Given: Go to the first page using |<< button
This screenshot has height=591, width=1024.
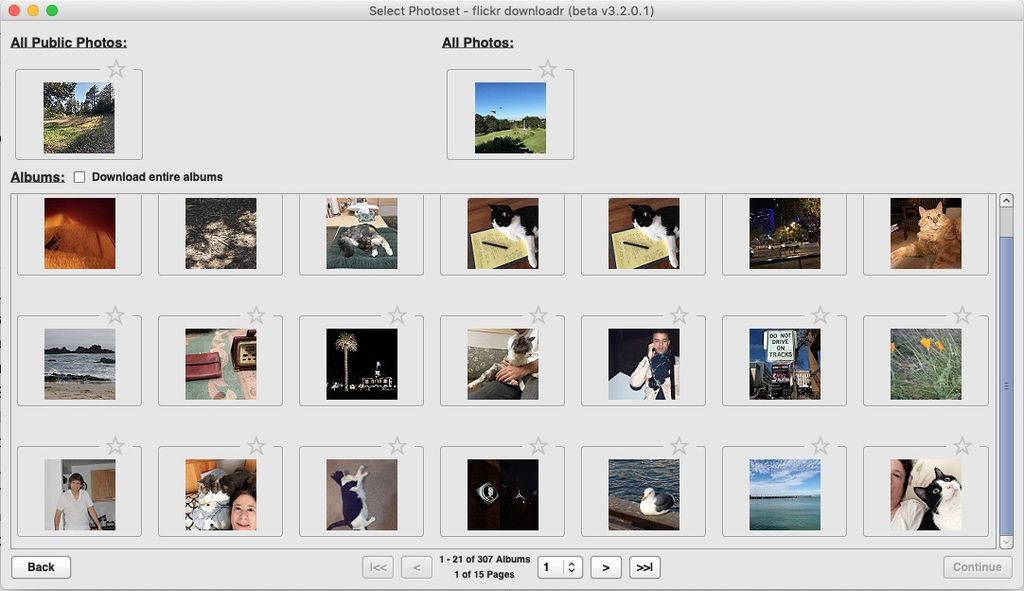Looking at the screenshot, I should (378, 567).
